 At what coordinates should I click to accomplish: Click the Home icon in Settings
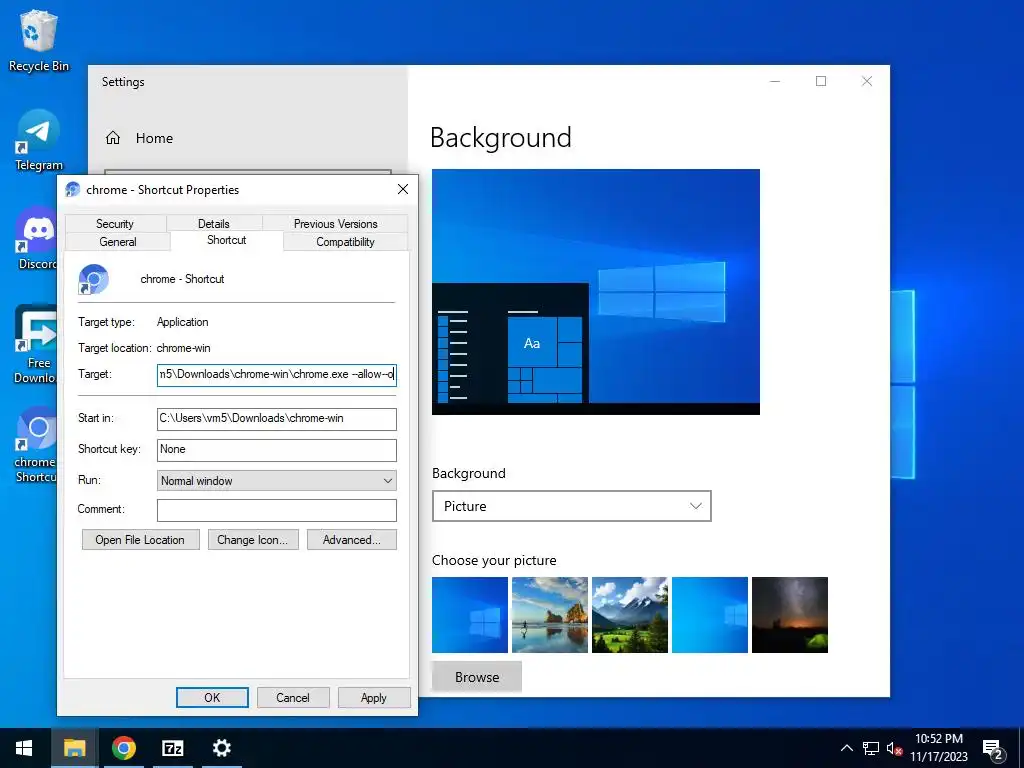point(113,138)
